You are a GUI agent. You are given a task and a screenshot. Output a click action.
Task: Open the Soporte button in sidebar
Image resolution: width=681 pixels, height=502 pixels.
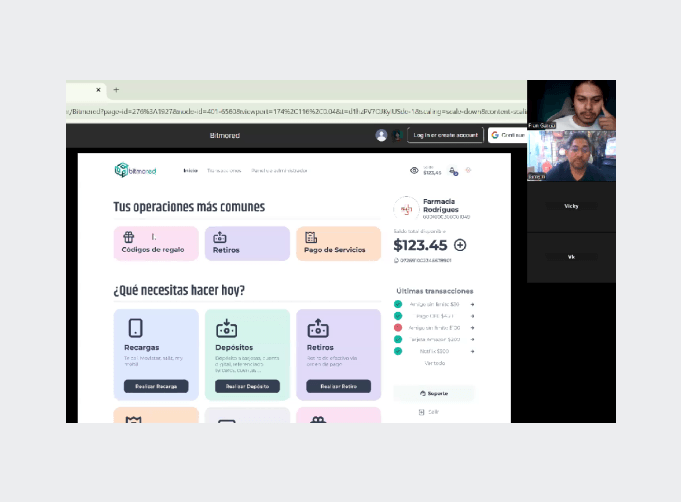434,393
